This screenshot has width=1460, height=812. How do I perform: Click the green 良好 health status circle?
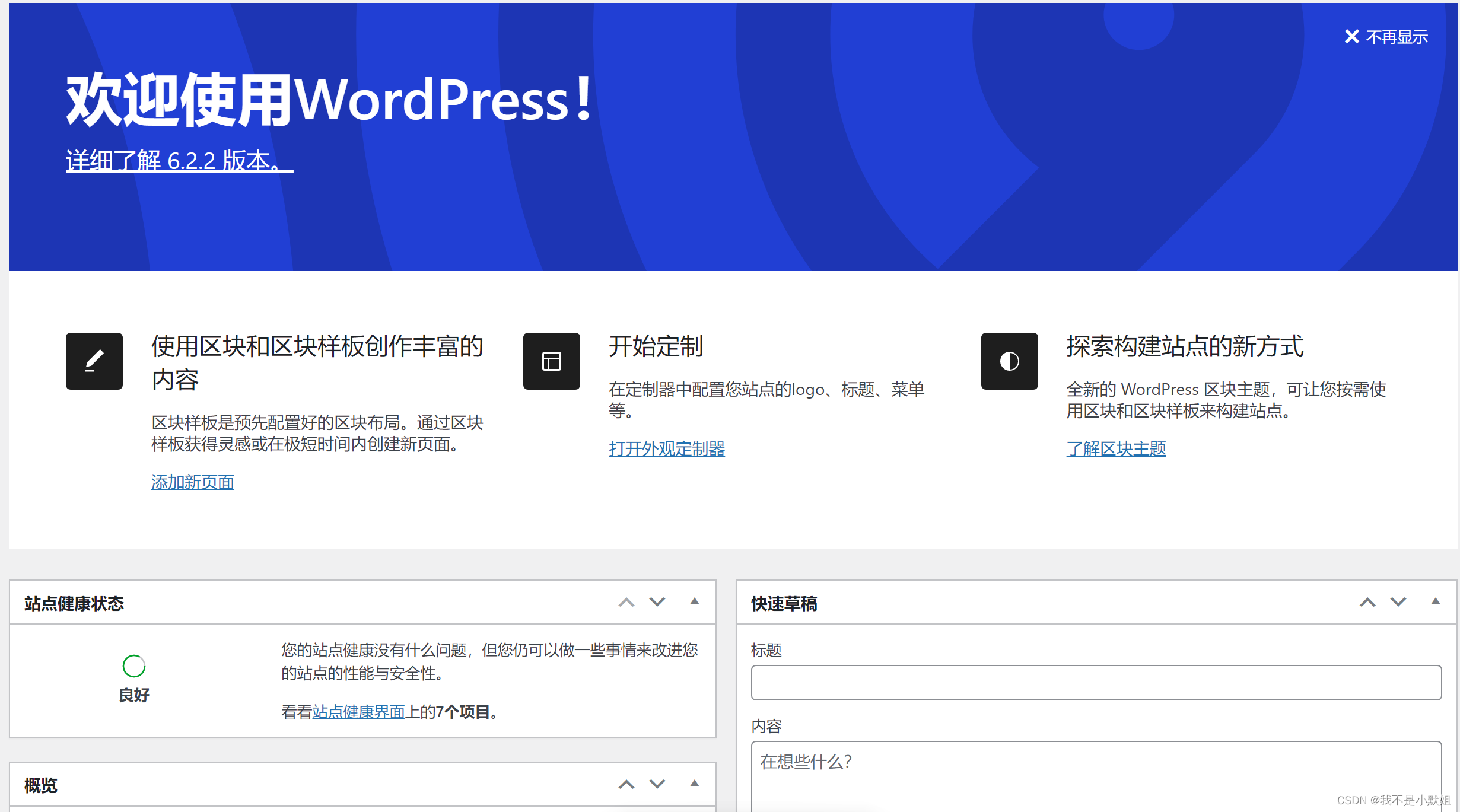click(133, 665)
